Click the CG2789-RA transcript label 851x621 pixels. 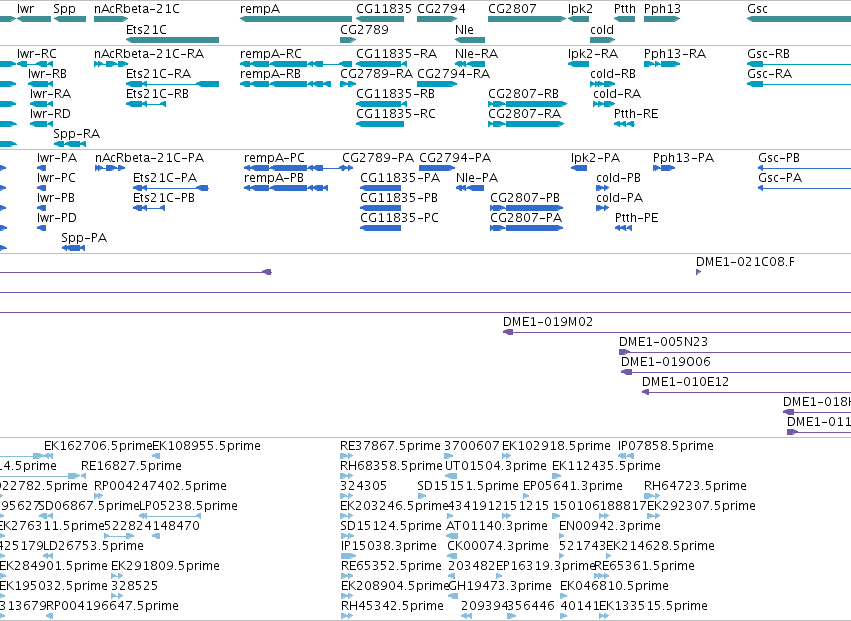[376, 74]
